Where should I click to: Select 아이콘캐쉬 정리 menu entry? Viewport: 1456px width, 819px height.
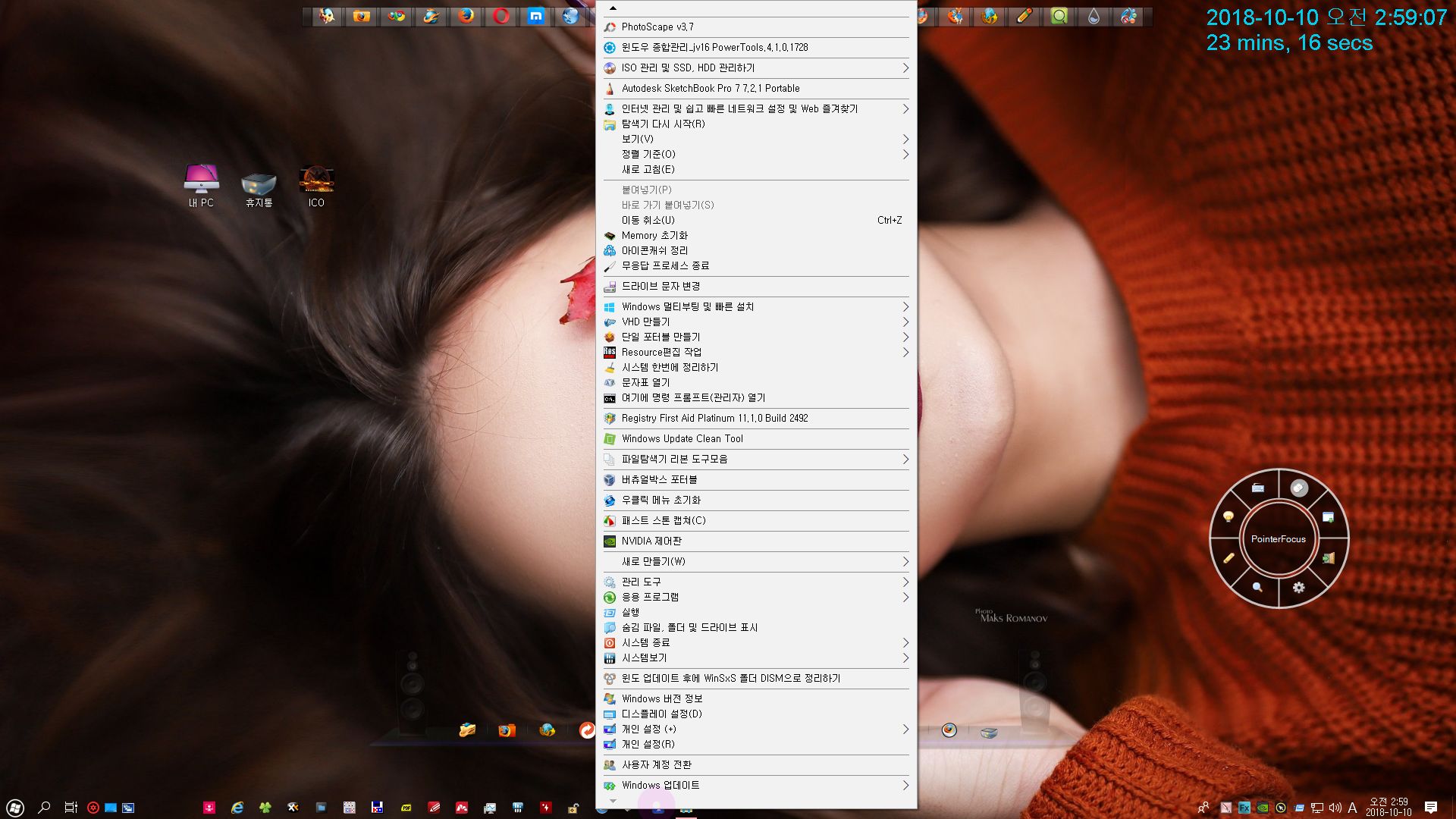756,250
